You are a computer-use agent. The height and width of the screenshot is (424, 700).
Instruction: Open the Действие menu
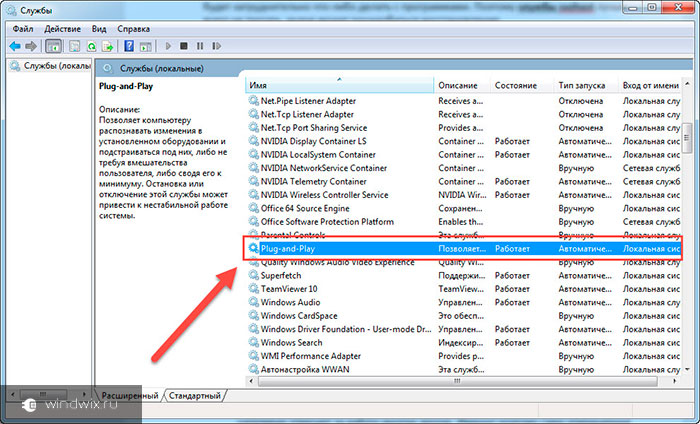point(63,29)
